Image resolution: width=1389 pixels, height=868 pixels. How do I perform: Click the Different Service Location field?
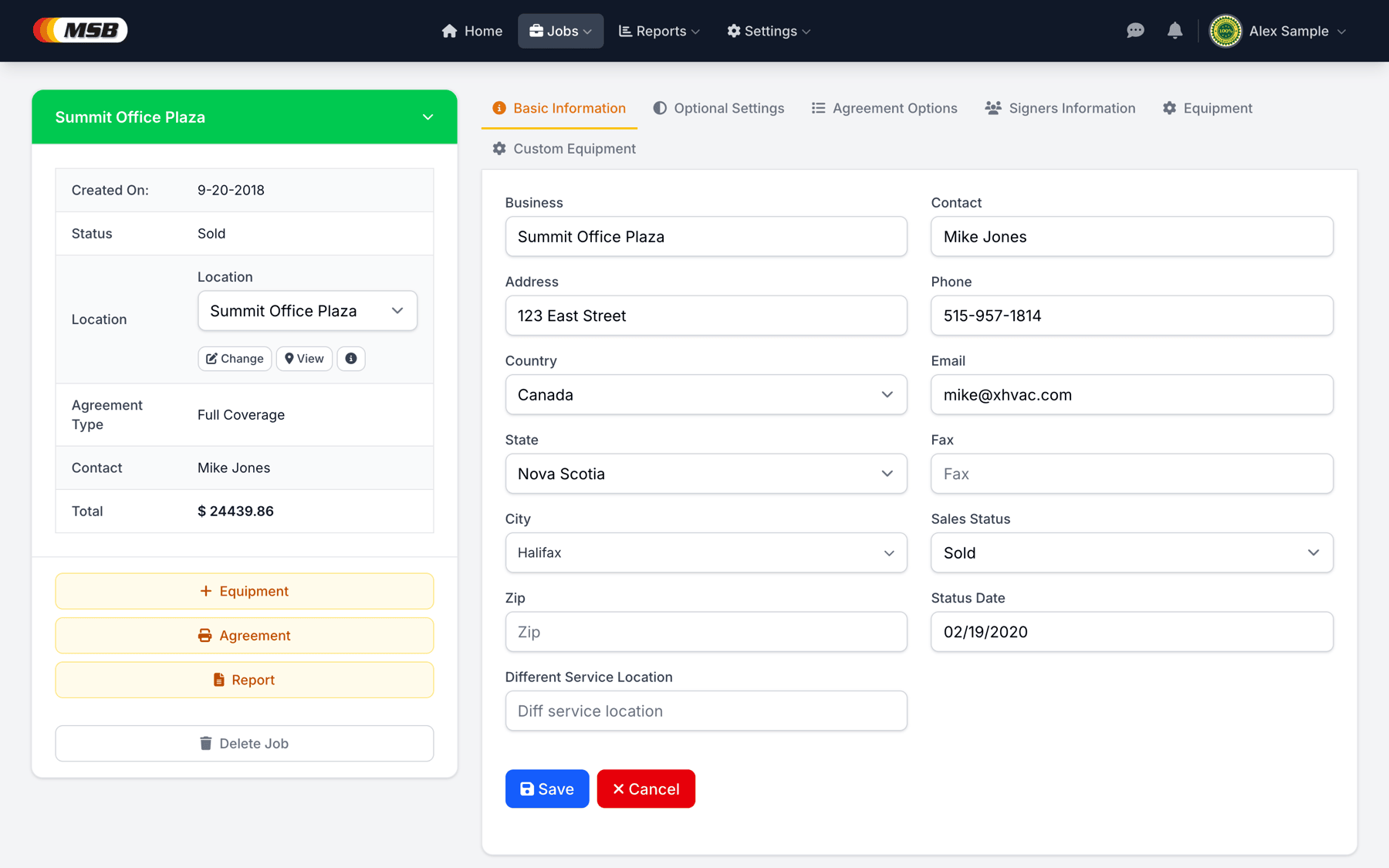[x=706, y=711]
